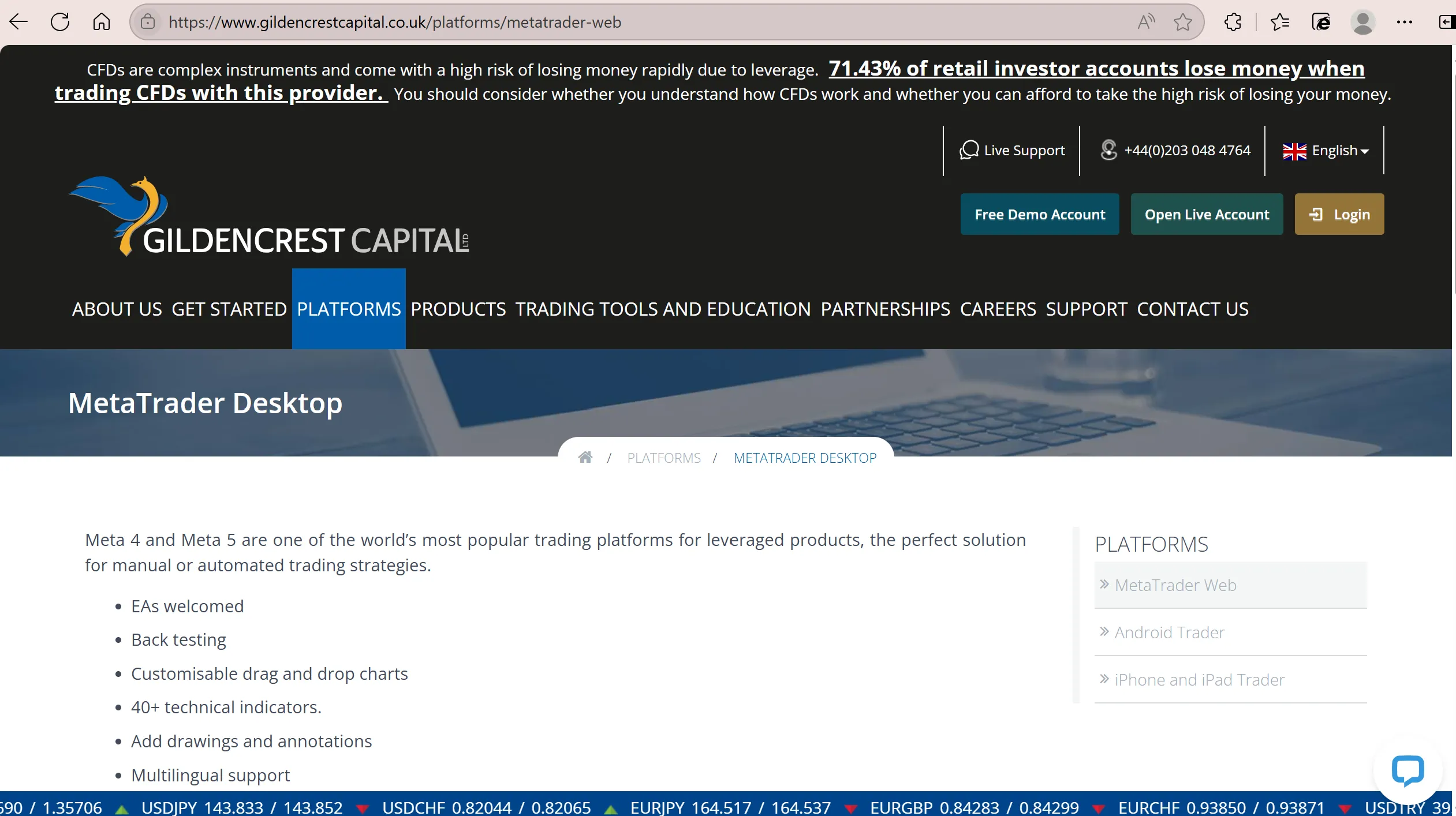Click 'Multilingual support' bullet text

210,775
